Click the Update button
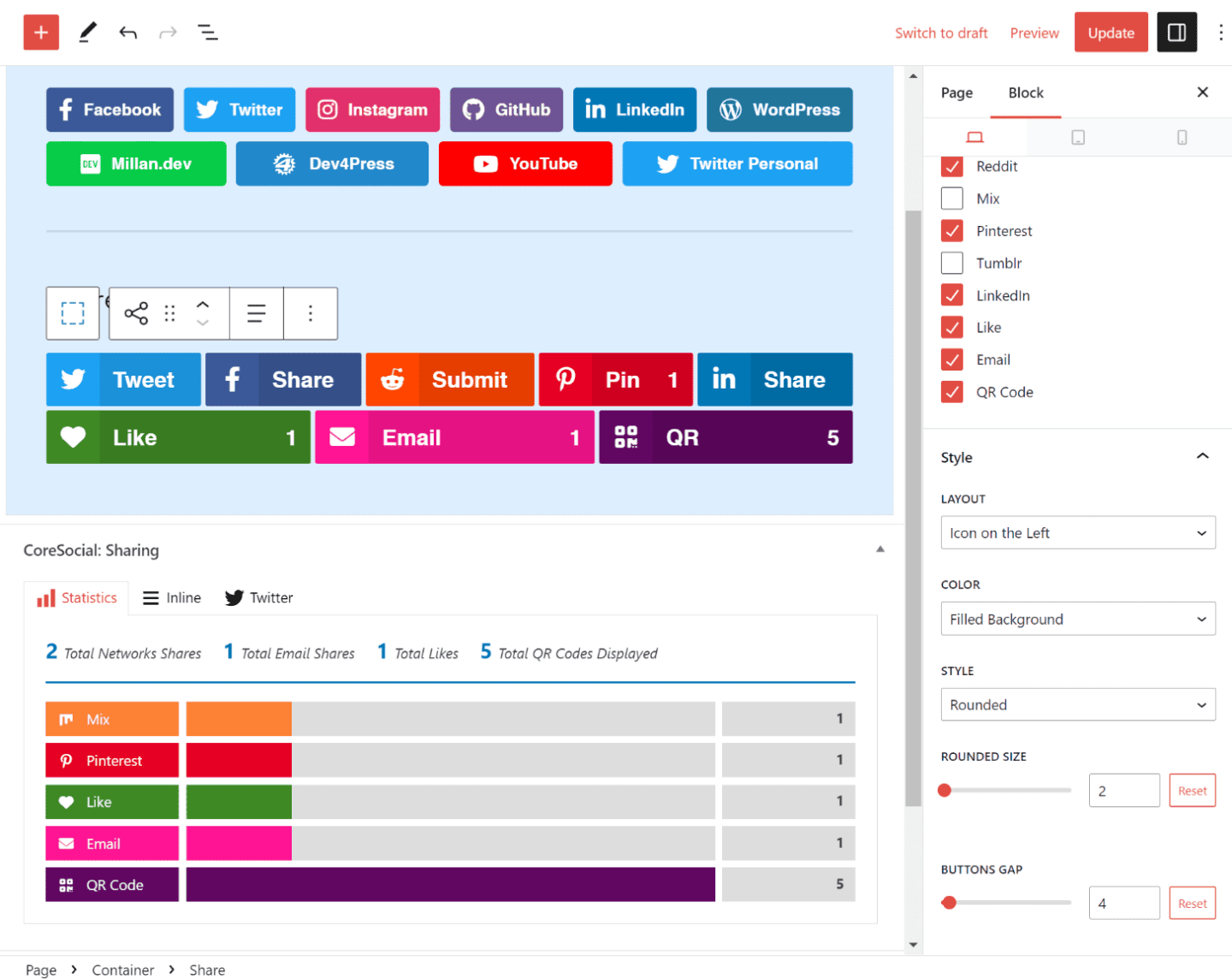 coord(1111,33)
